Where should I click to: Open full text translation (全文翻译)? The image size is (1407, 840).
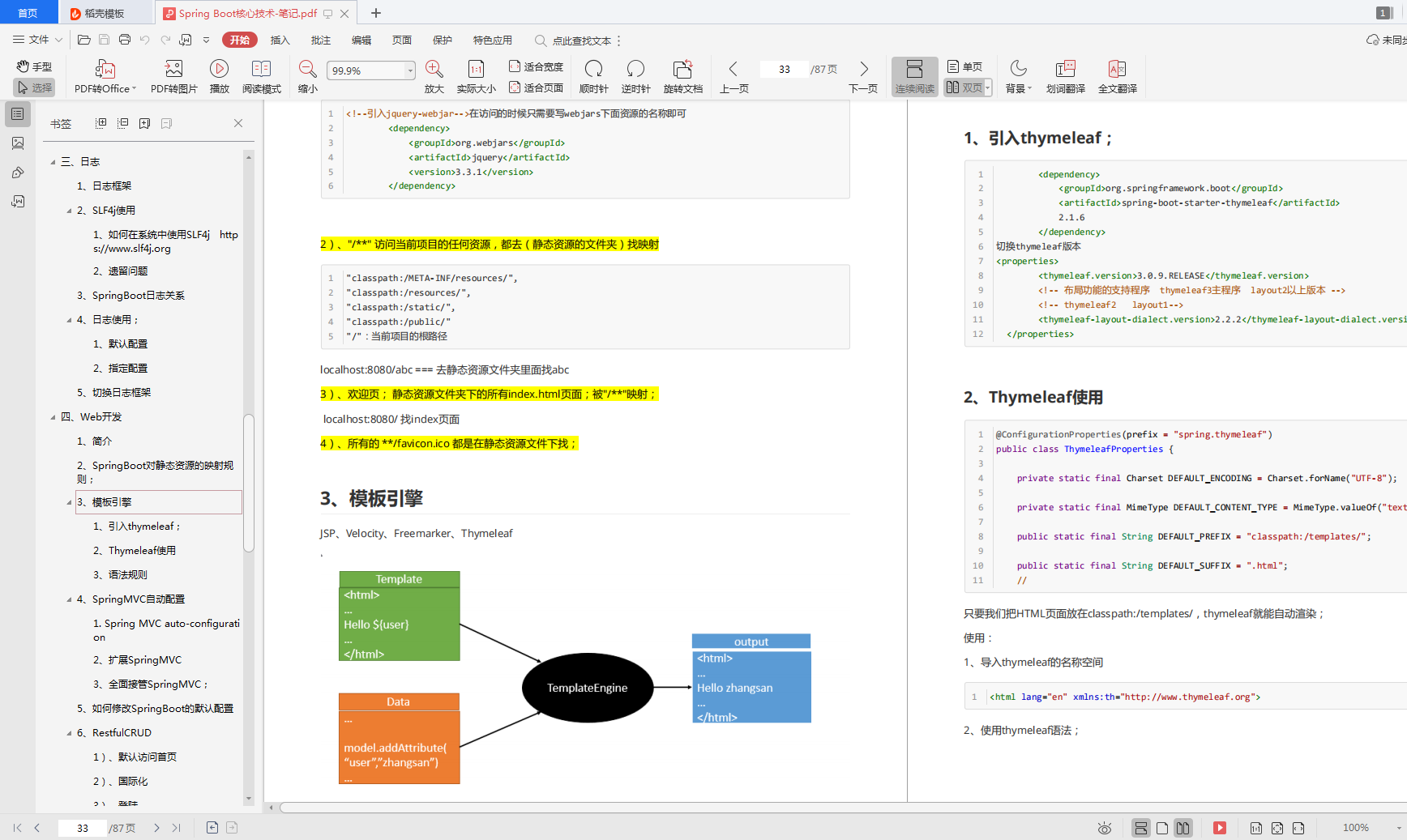coord(1117,77)
